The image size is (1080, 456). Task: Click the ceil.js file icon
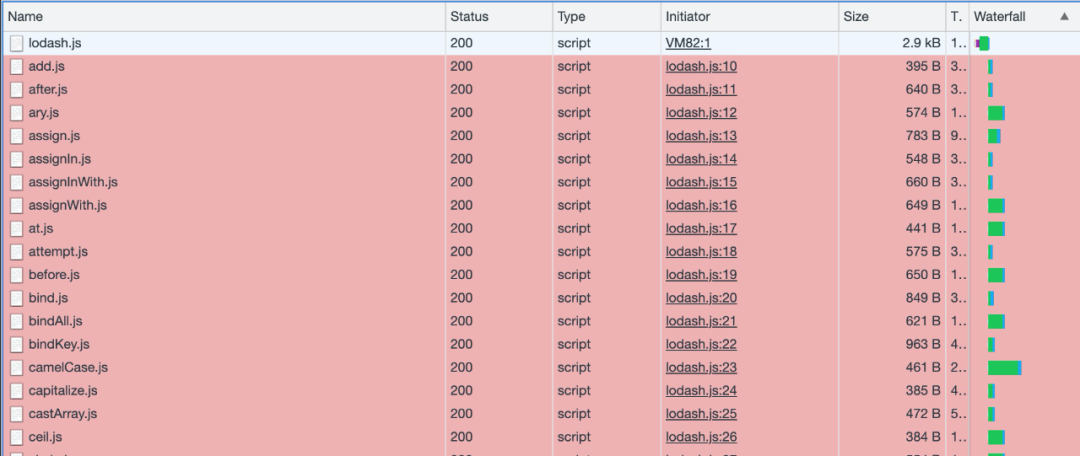click(17, 437)
